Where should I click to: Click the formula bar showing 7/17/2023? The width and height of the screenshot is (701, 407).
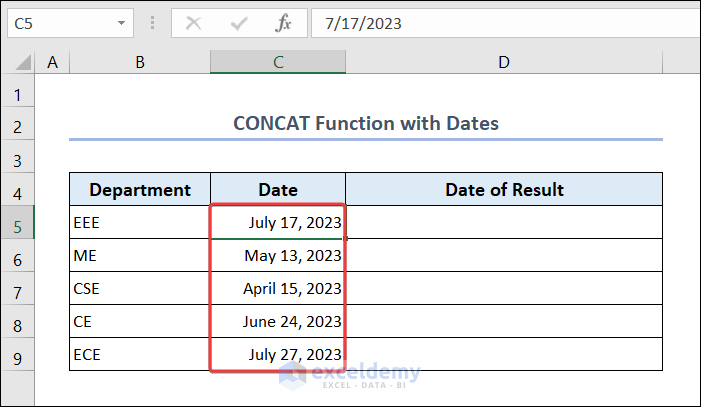click(x=500, y=23)
